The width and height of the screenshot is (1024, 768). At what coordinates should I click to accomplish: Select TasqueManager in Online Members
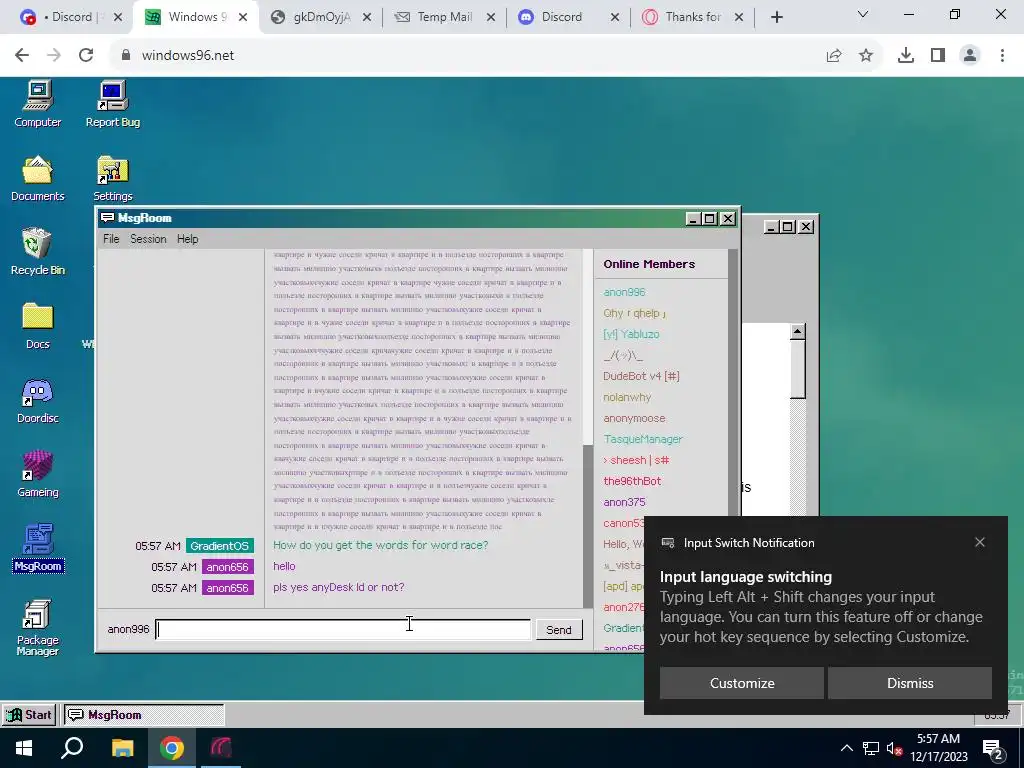[x=643, y=439]
